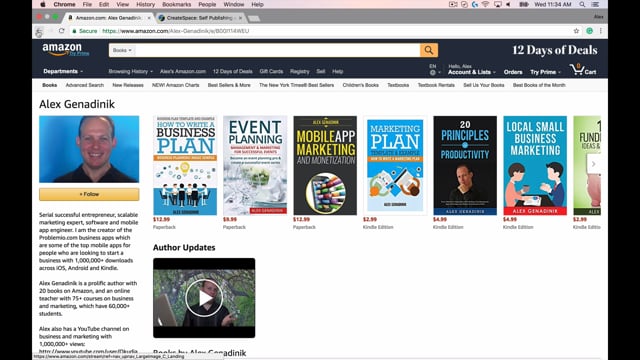This screenshot has width=640, height=360.
Task: Open the People menu
Action: [207, 4]
